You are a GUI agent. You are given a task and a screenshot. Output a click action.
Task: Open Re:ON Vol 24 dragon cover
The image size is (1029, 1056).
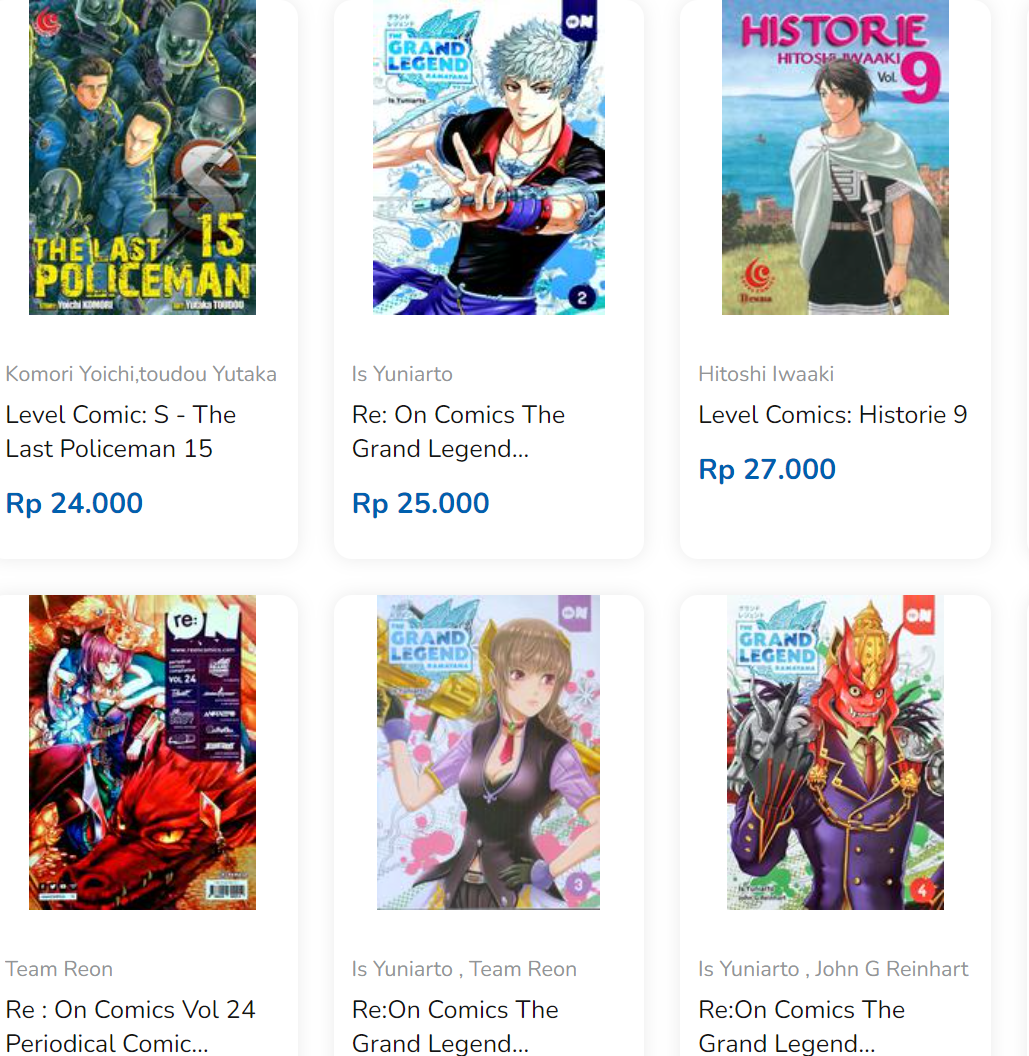(x=142, y=752)
